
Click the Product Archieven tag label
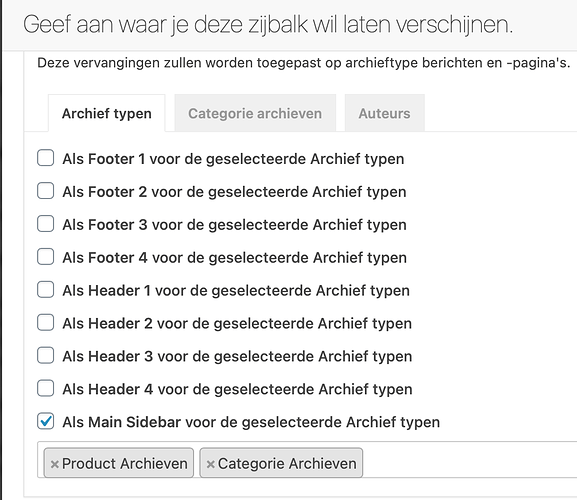tap(125, 464)
